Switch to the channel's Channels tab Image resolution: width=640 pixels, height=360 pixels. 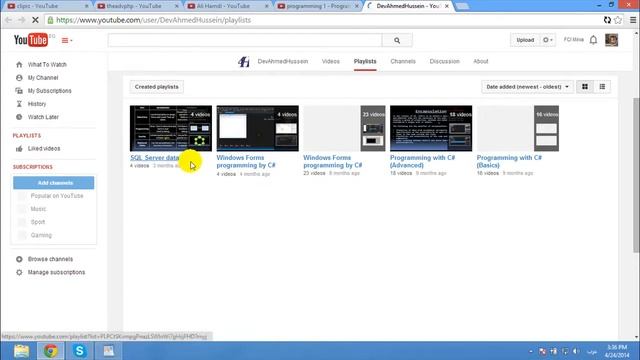403,61
